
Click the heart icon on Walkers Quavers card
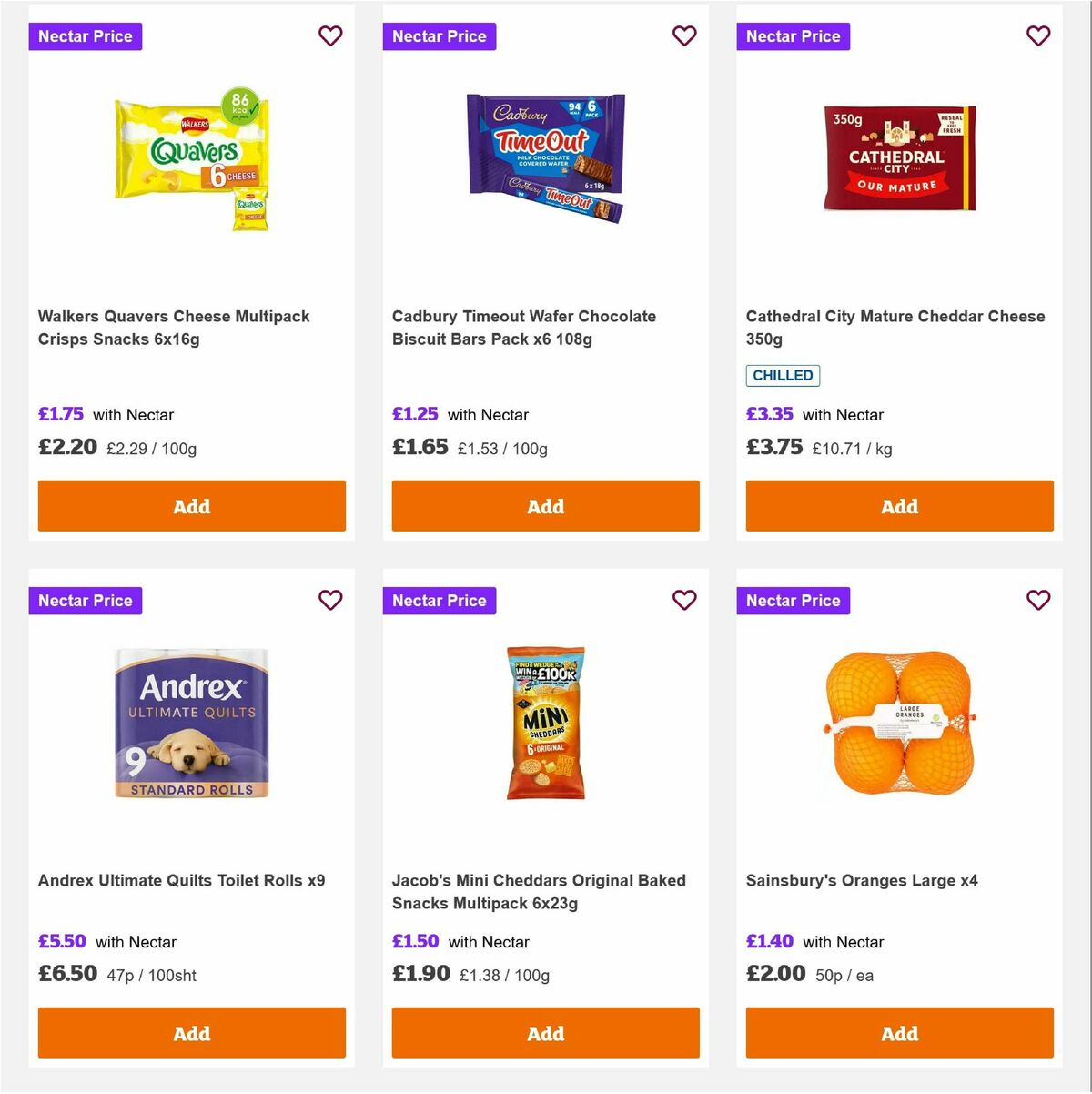[330, 35]
